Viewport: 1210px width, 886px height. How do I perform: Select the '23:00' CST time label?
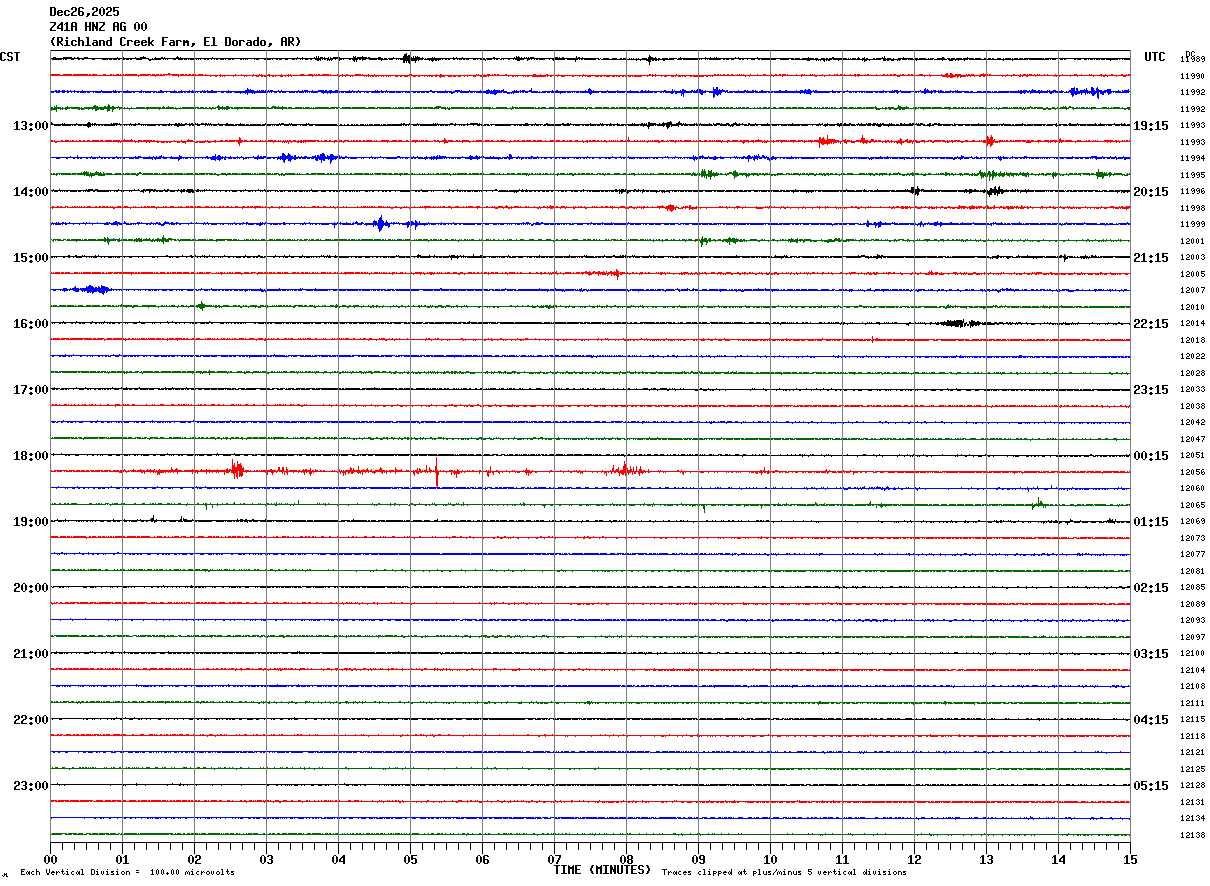coord(31,786)
